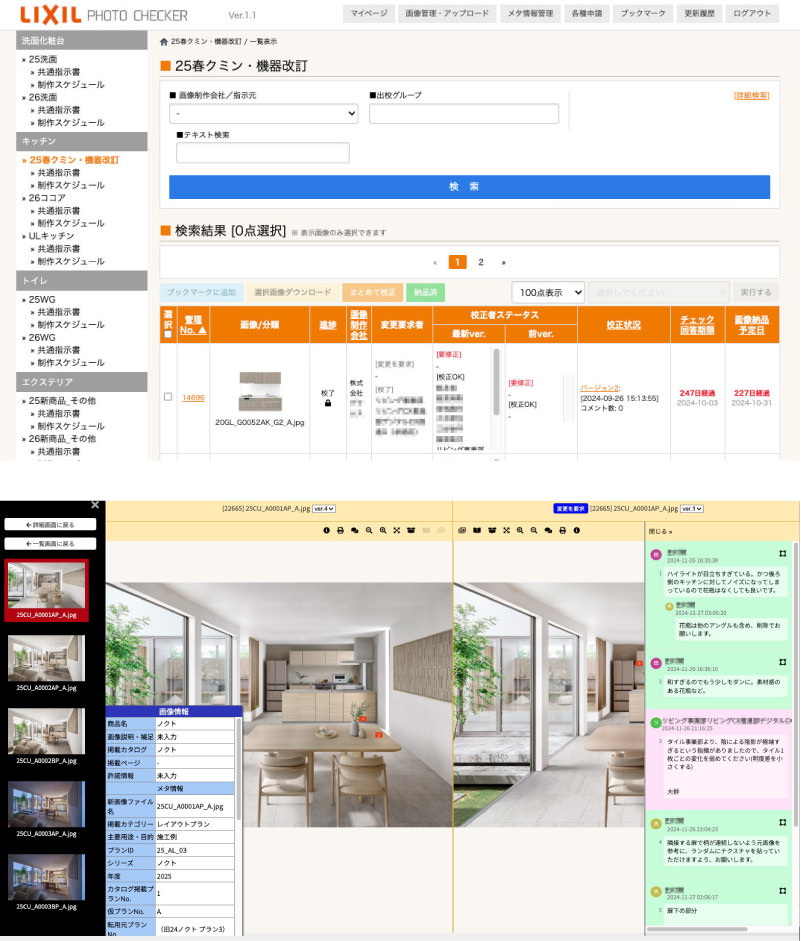Image resolution: width=801 pixels, height=941 pixels.
Task: Open comments via left viewer speech-bubble icon
Action: point(355,530)
